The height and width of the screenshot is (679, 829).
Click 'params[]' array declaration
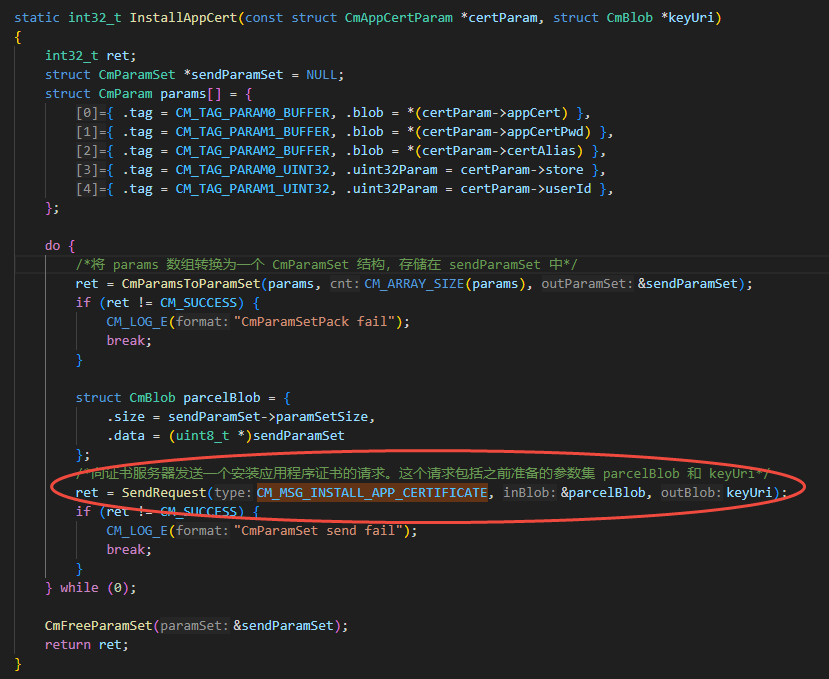tap(191, 94)
